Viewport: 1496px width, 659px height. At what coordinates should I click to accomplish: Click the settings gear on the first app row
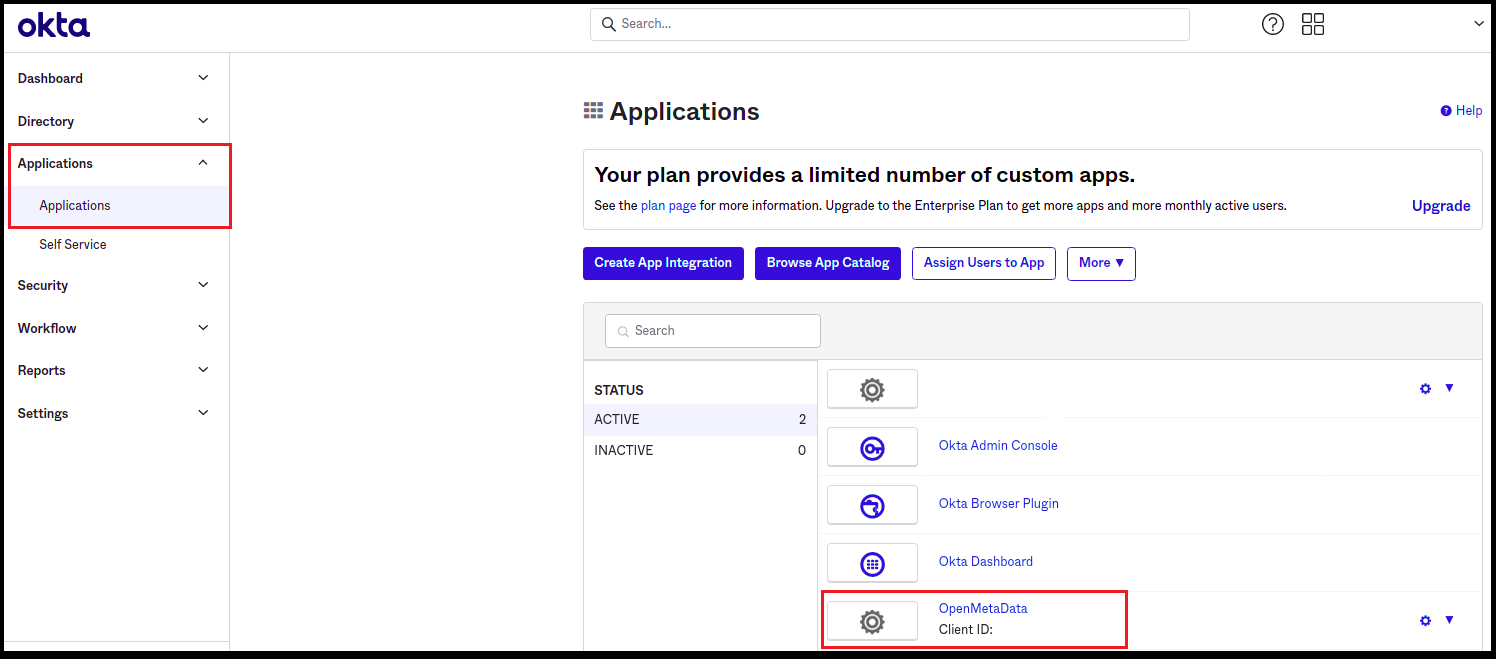coord(1424,388)
